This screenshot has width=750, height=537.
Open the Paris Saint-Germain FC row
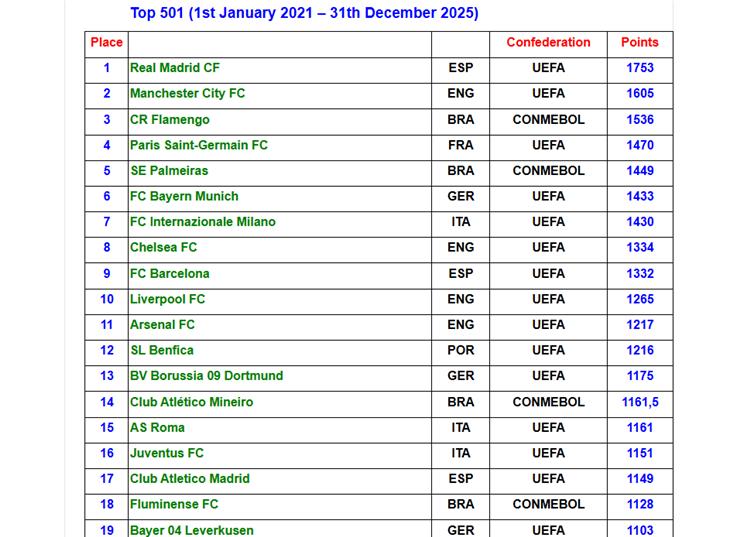coord(199,145)
